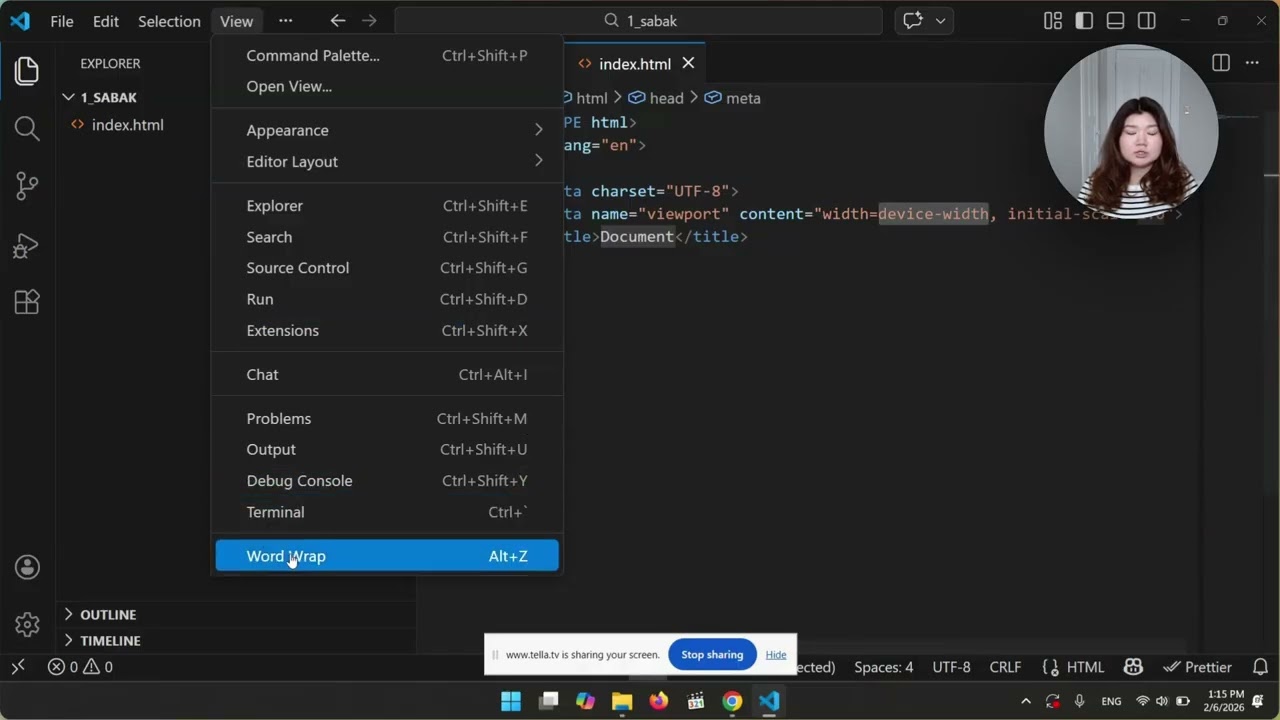Image resolution: width=1280 pixels, height=720 pixels.
Task: Open the Explorer activity bar icon
Action: click(x=27, y=71)
